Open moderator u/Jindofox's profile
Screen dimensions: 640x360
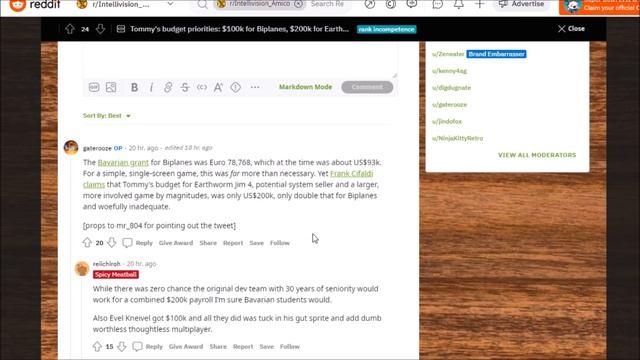[x=447, y=121]
